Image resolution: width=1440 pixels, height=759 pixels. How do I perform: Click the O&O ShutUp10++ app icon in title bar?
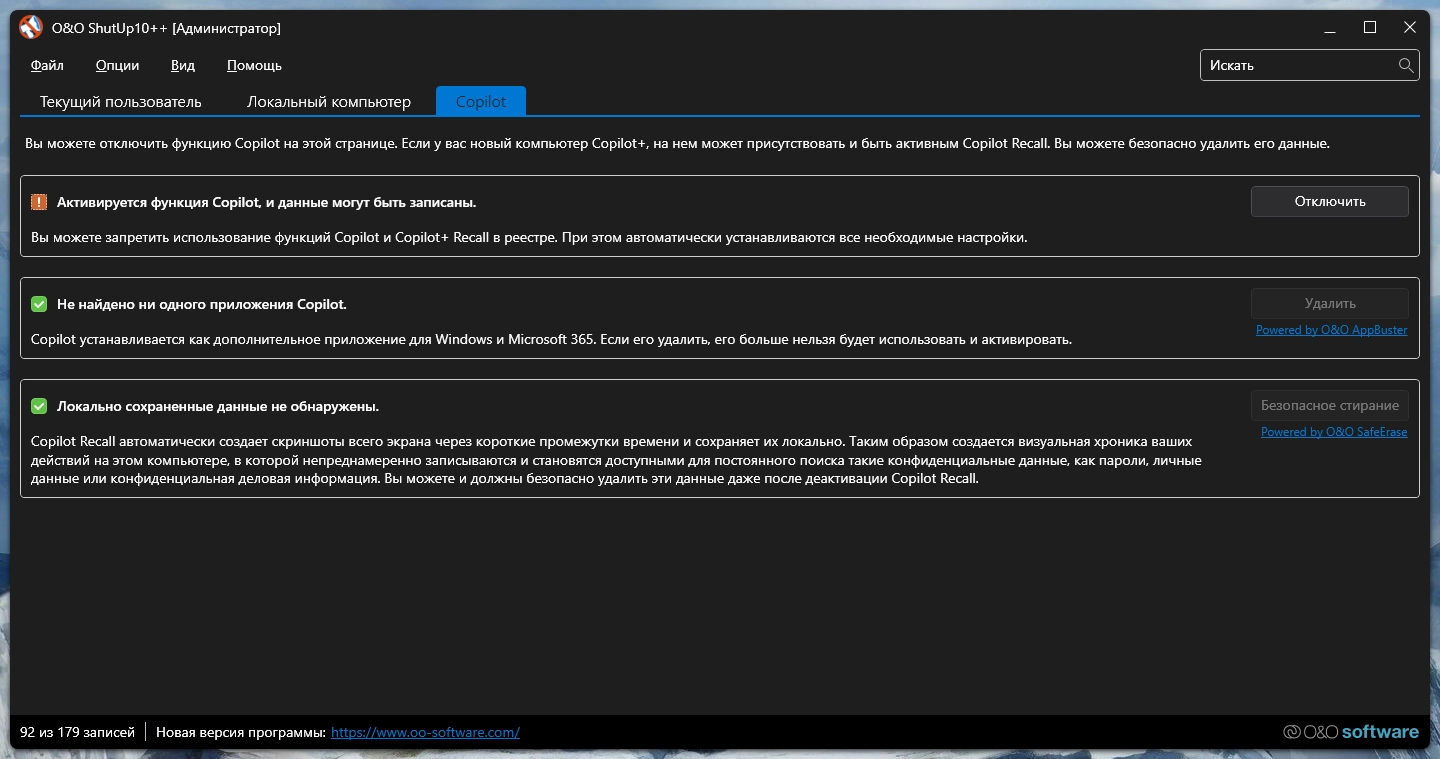(x=31, y=28)
